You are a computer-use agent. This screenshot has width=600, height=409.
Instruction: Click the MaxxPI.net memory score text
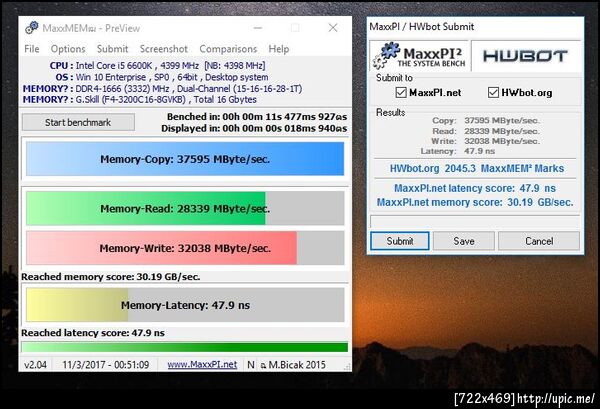475,202
